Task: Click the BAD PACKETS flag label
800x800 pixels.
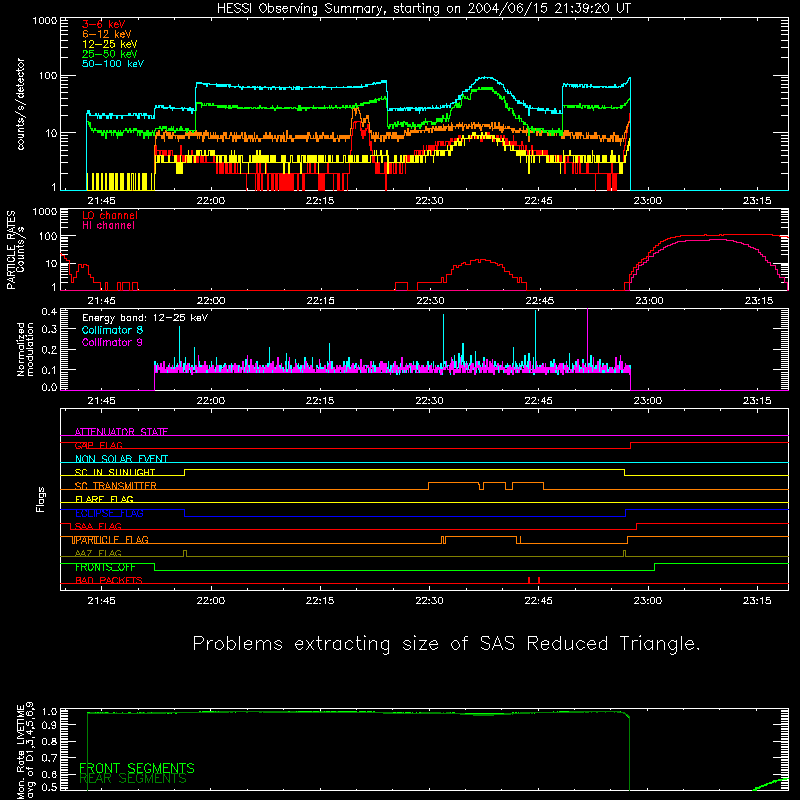Action: (109, 580)
